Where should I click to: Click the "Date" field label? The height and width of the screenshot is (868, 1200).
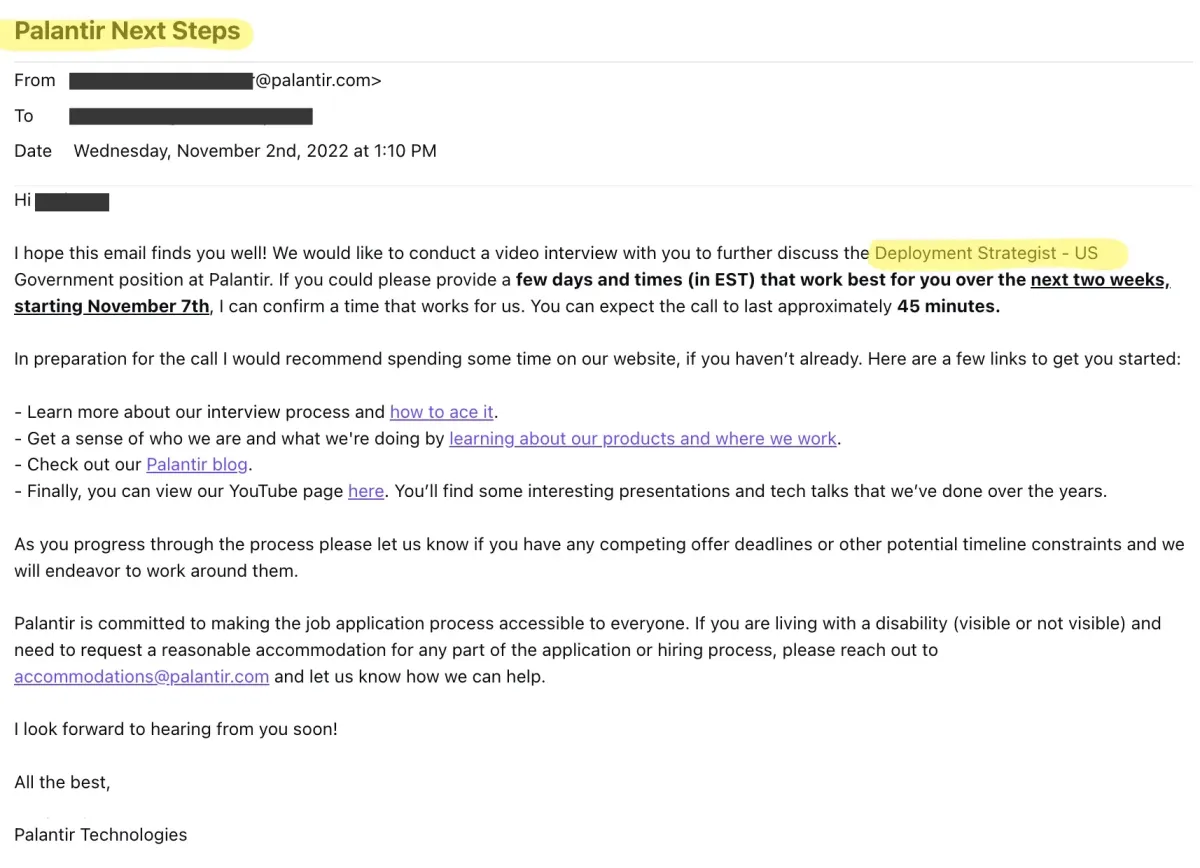click(33, 151)
